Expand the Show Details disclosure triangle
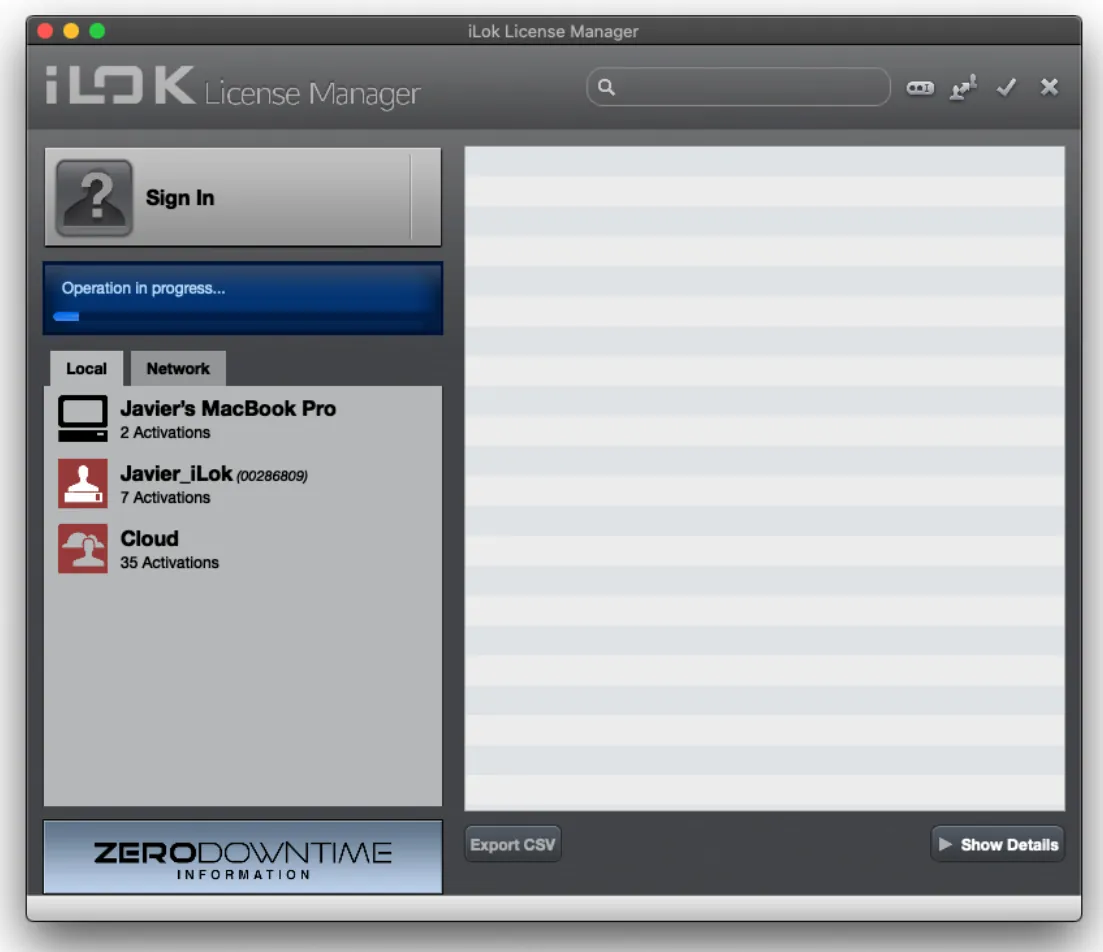The height and width of the screenshot is (952, 1103). [945, 844]
